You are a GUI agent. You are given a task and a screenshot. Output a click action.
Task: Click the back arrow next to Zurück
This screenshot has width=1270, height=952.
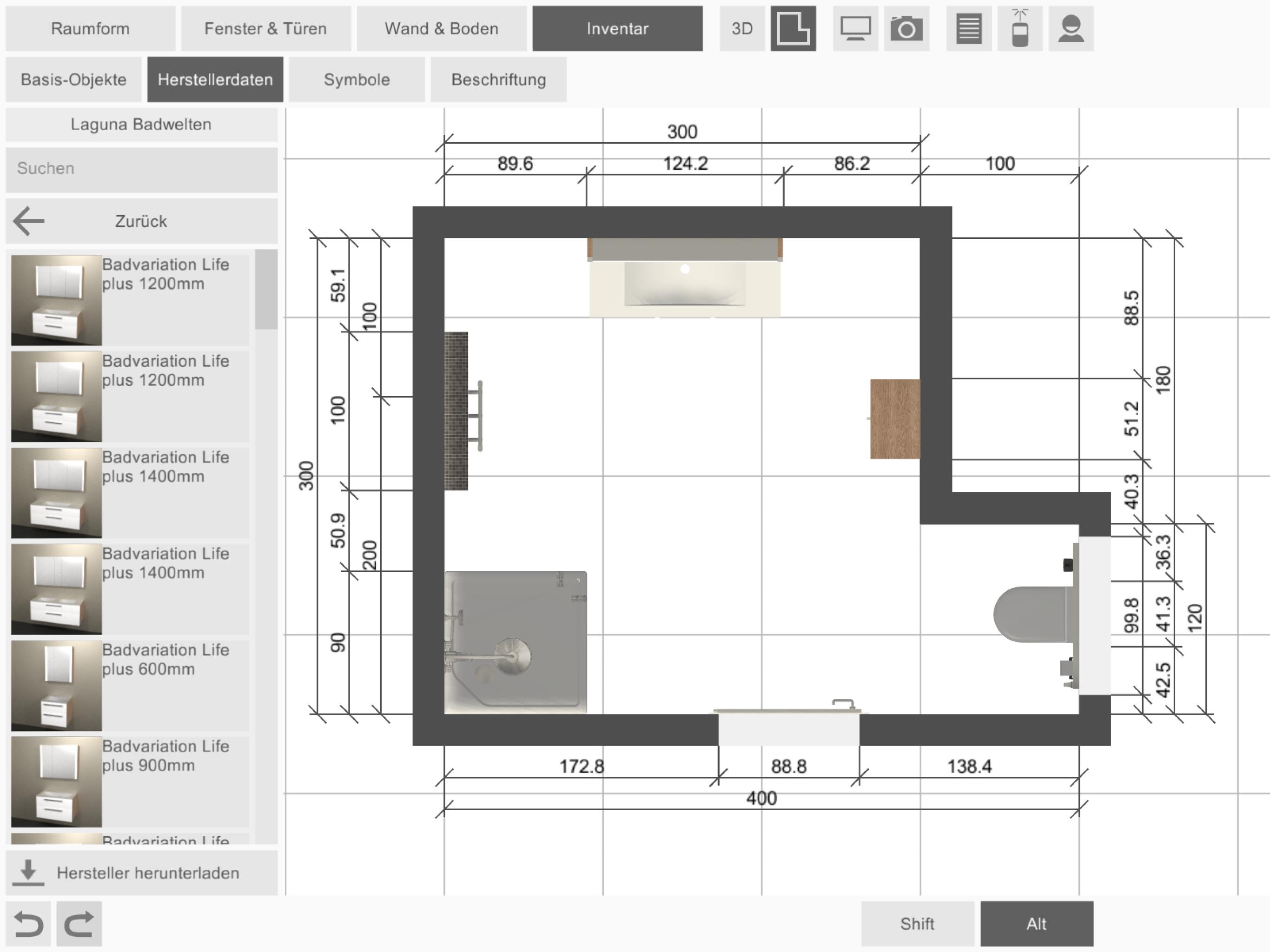28,222
